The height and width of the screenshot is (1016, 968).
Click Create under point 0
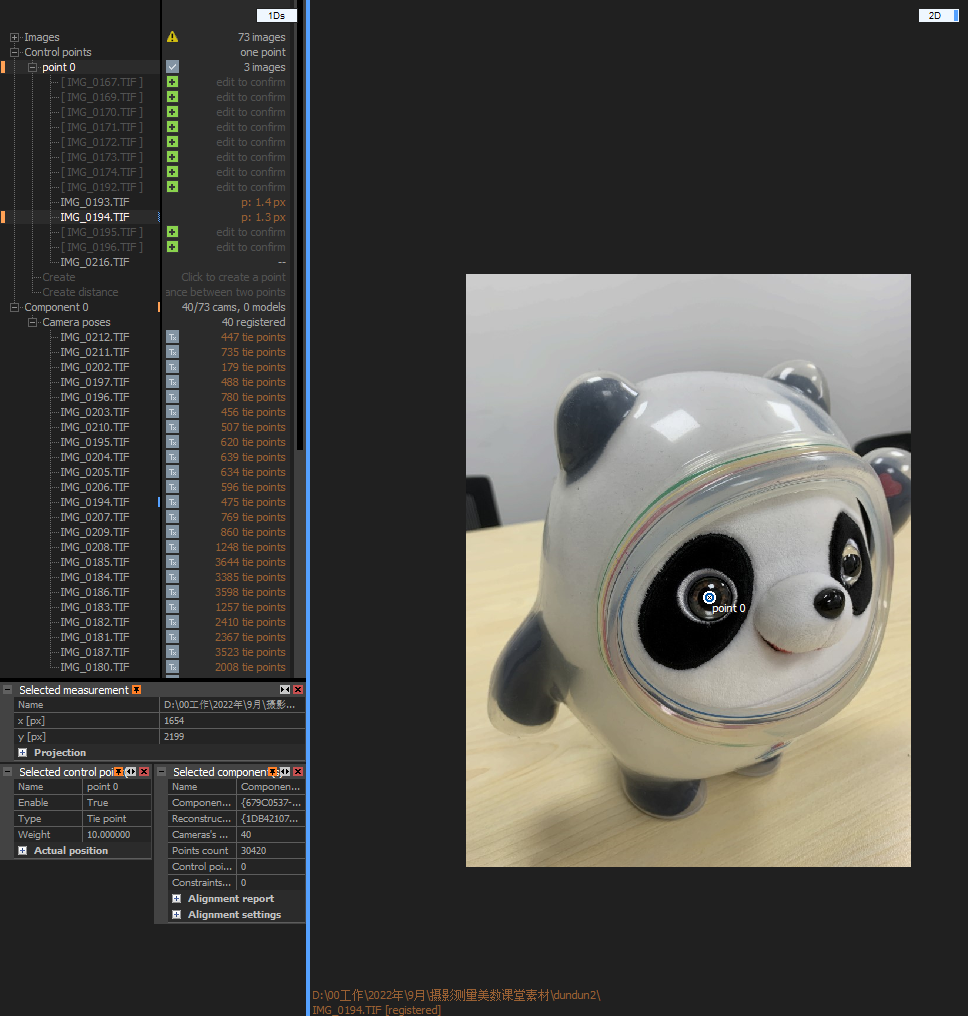[59, 277]
